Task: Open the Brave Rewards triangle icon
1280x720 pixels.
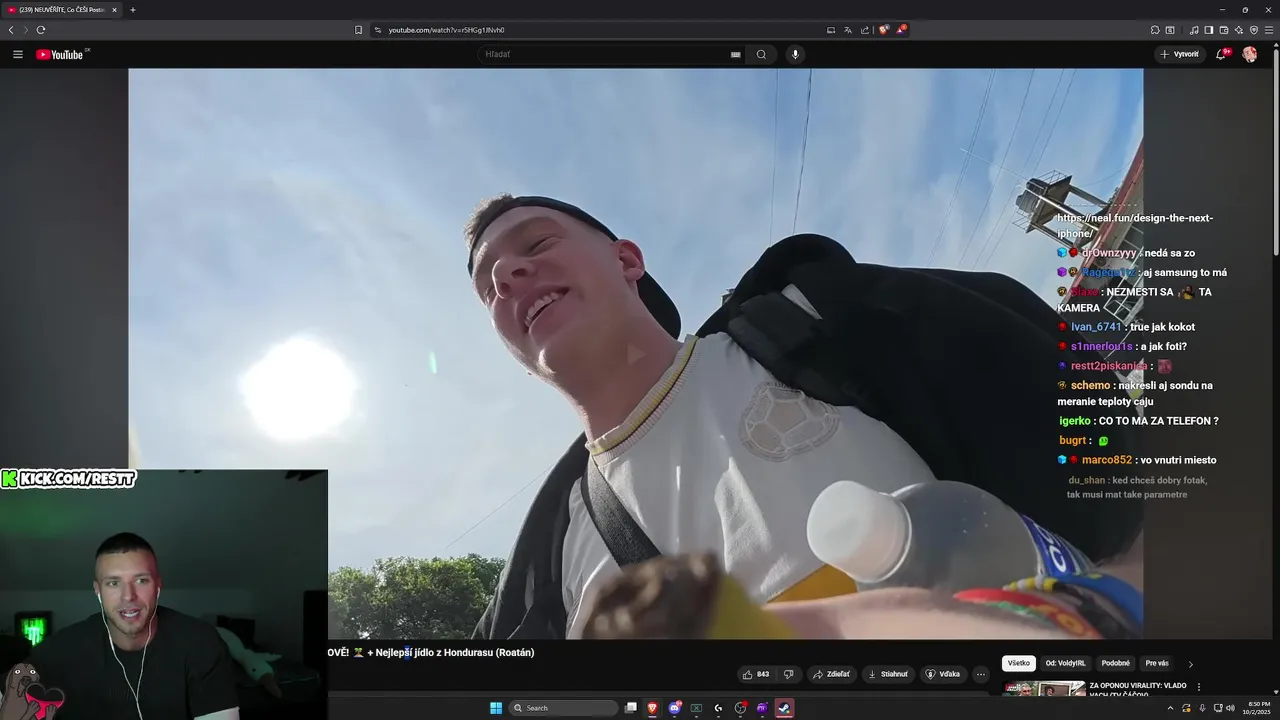Action: pos(901,30)
